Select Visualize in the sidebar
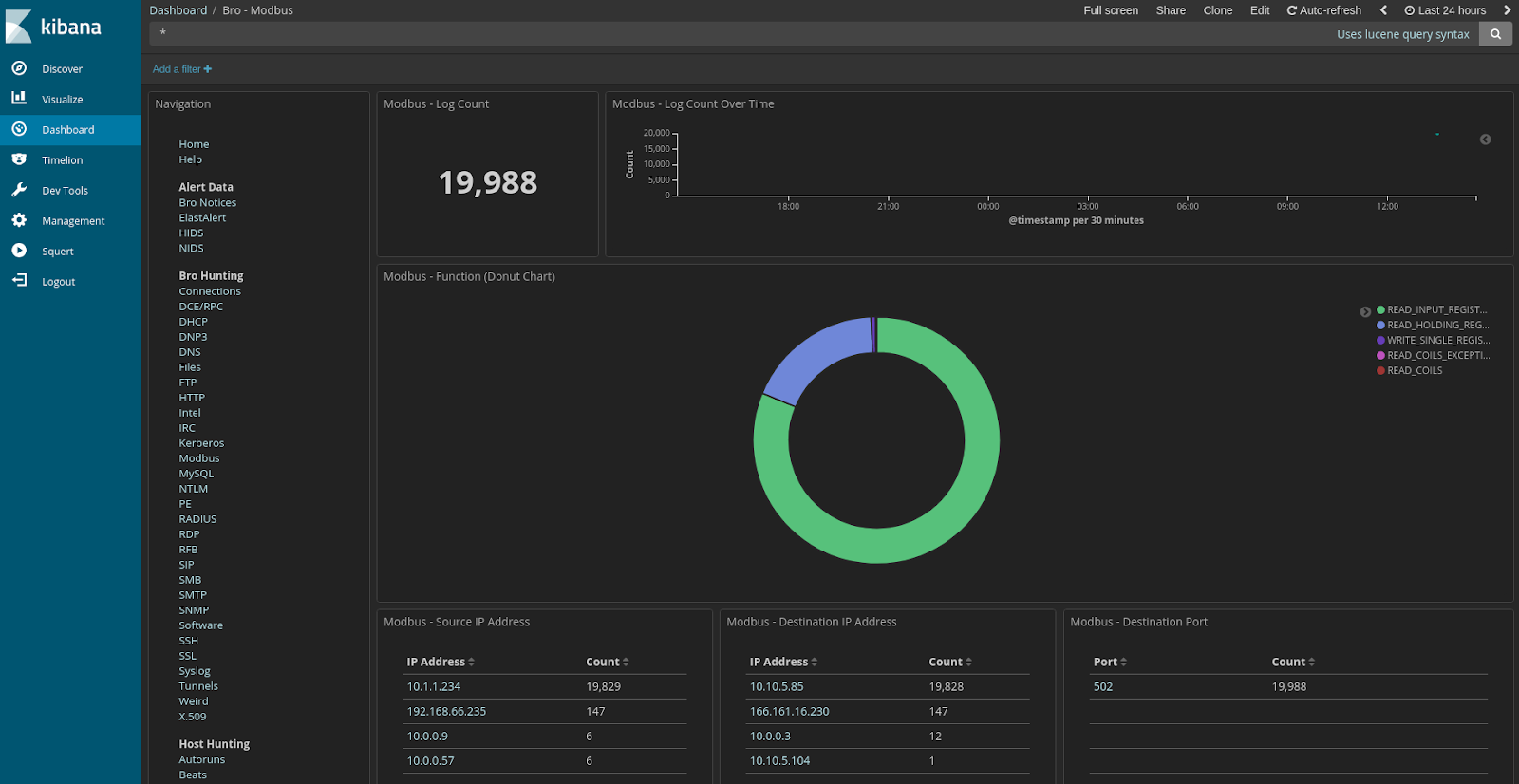 [x=62, y=100]
